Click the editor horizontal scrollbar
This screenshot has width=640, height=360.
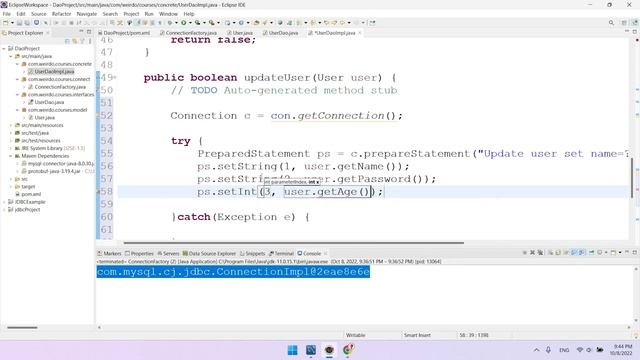(293, 242)
